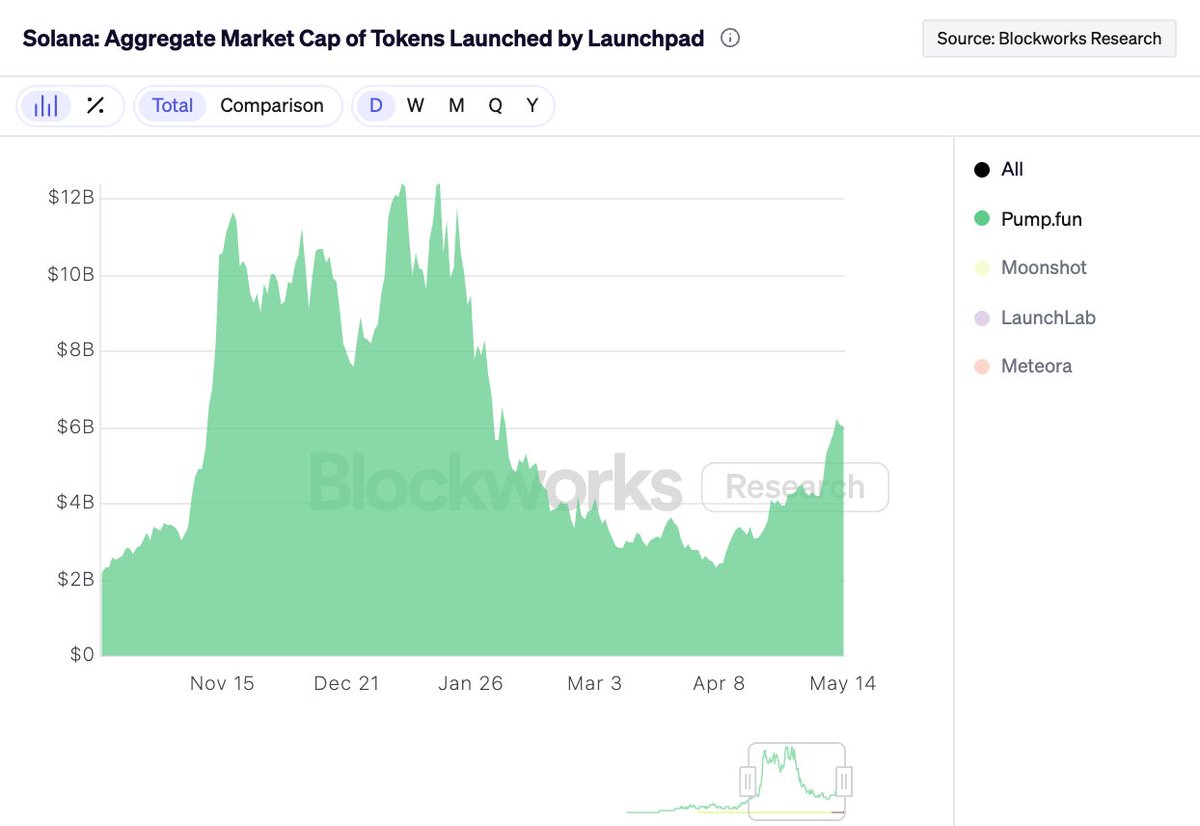Select weekly (W) time granularity

pos(416,106)
